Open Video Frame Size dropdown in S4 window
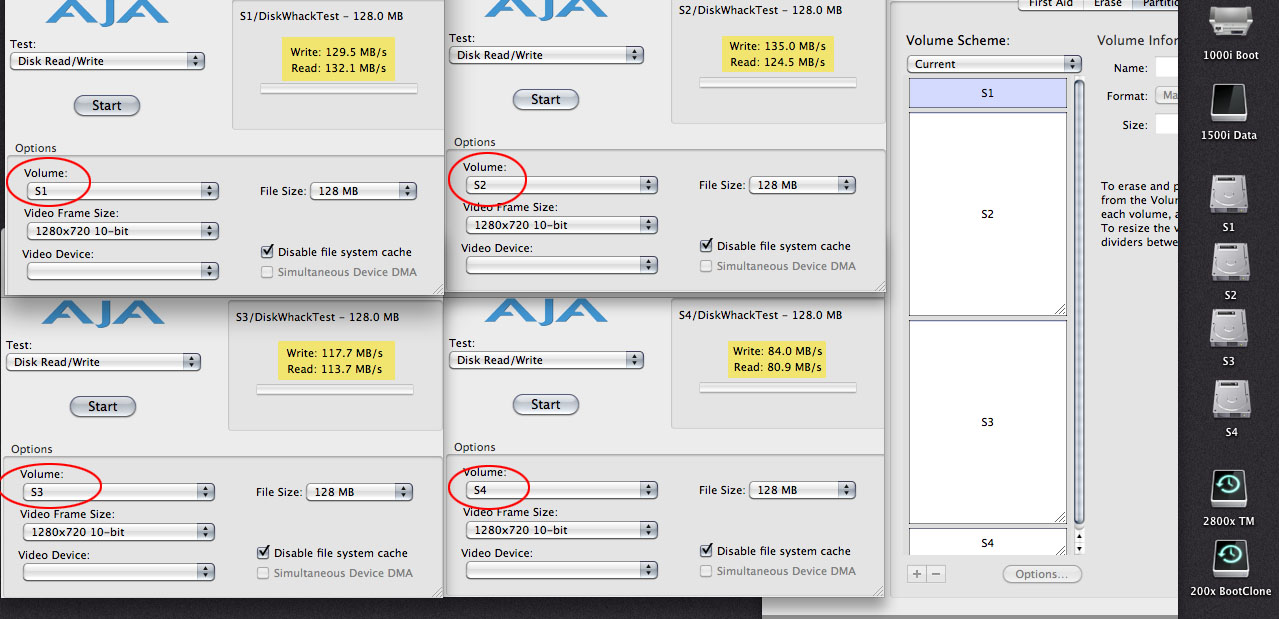Screen dimensions: 1279x619 click(x=561, y=530)
